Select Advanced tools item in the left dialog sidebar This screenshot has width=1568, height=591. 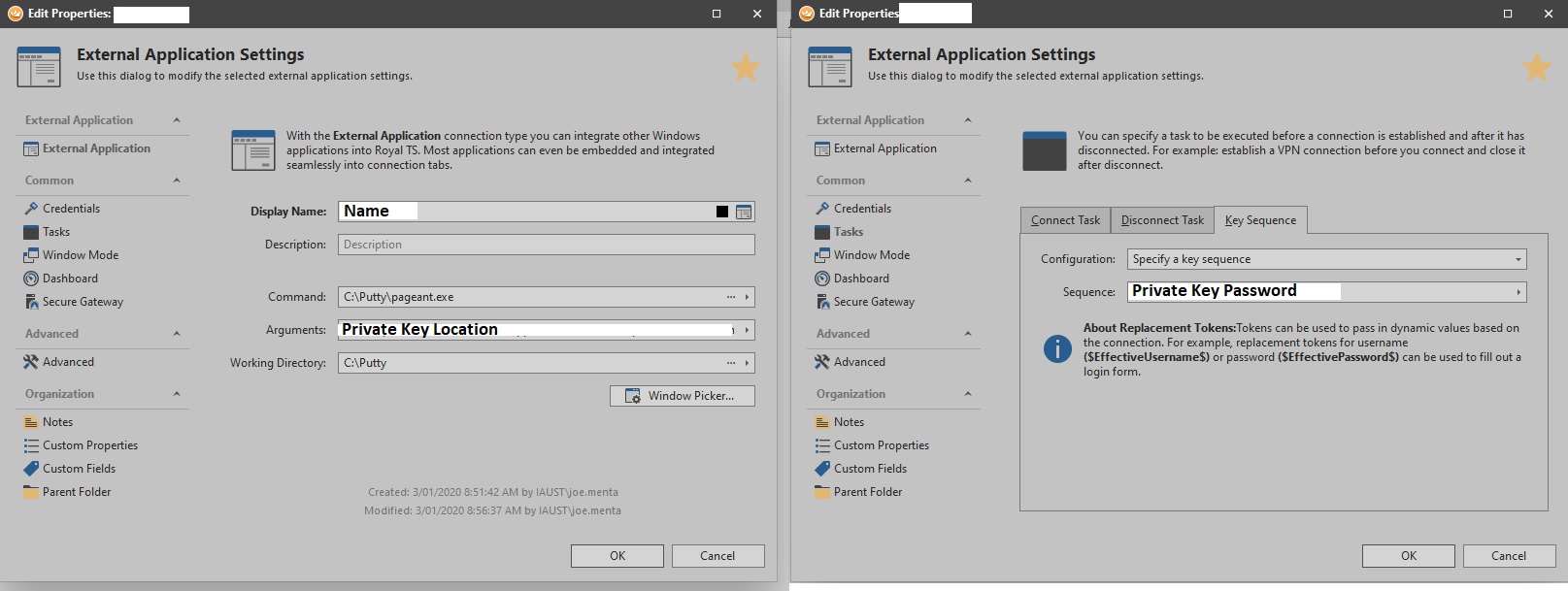[68, 362]
